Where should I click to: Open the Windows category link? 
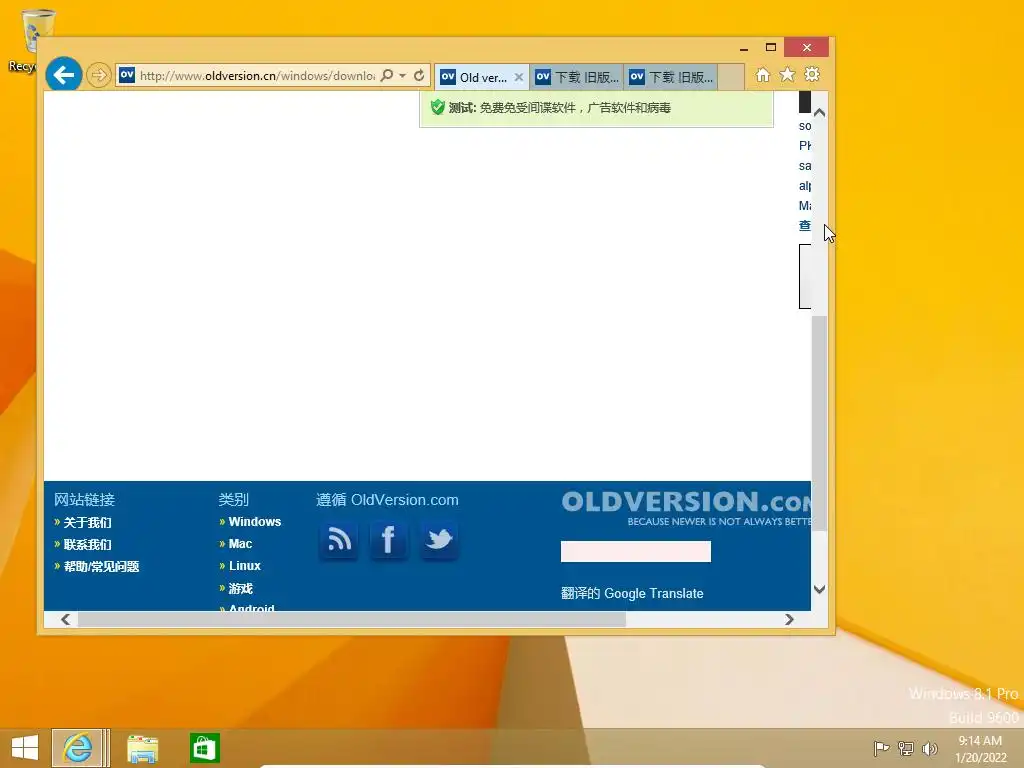coord(255,522)
